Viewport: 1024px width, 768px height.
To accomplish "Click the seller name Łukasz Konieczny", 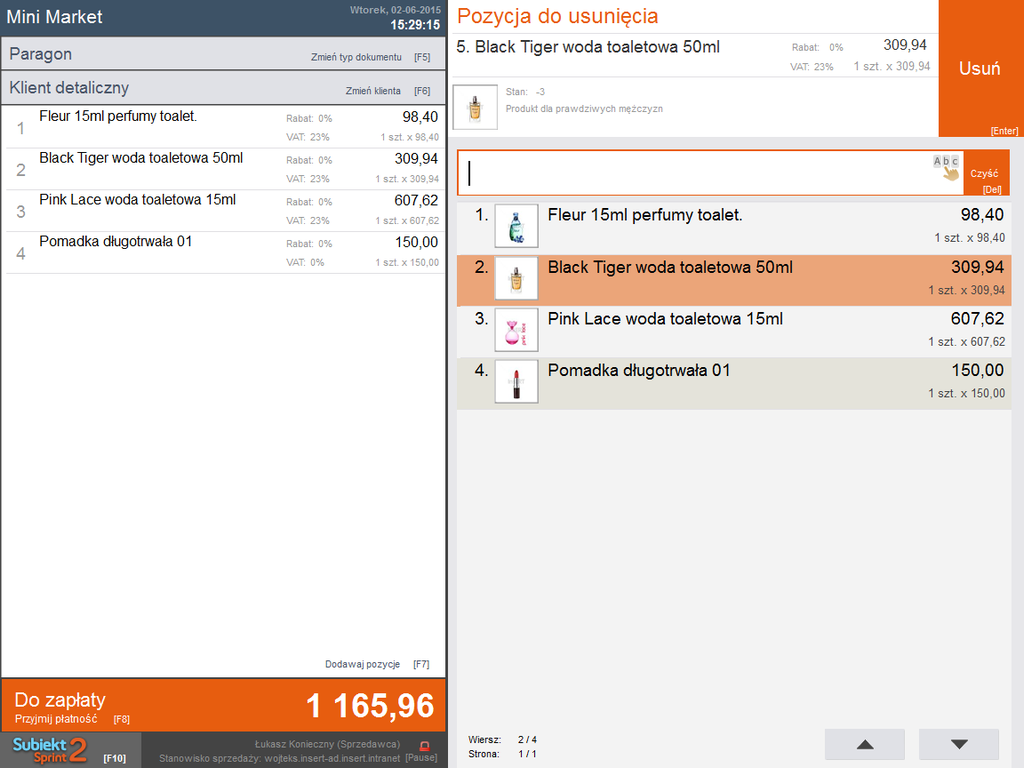I will (327, 744).
